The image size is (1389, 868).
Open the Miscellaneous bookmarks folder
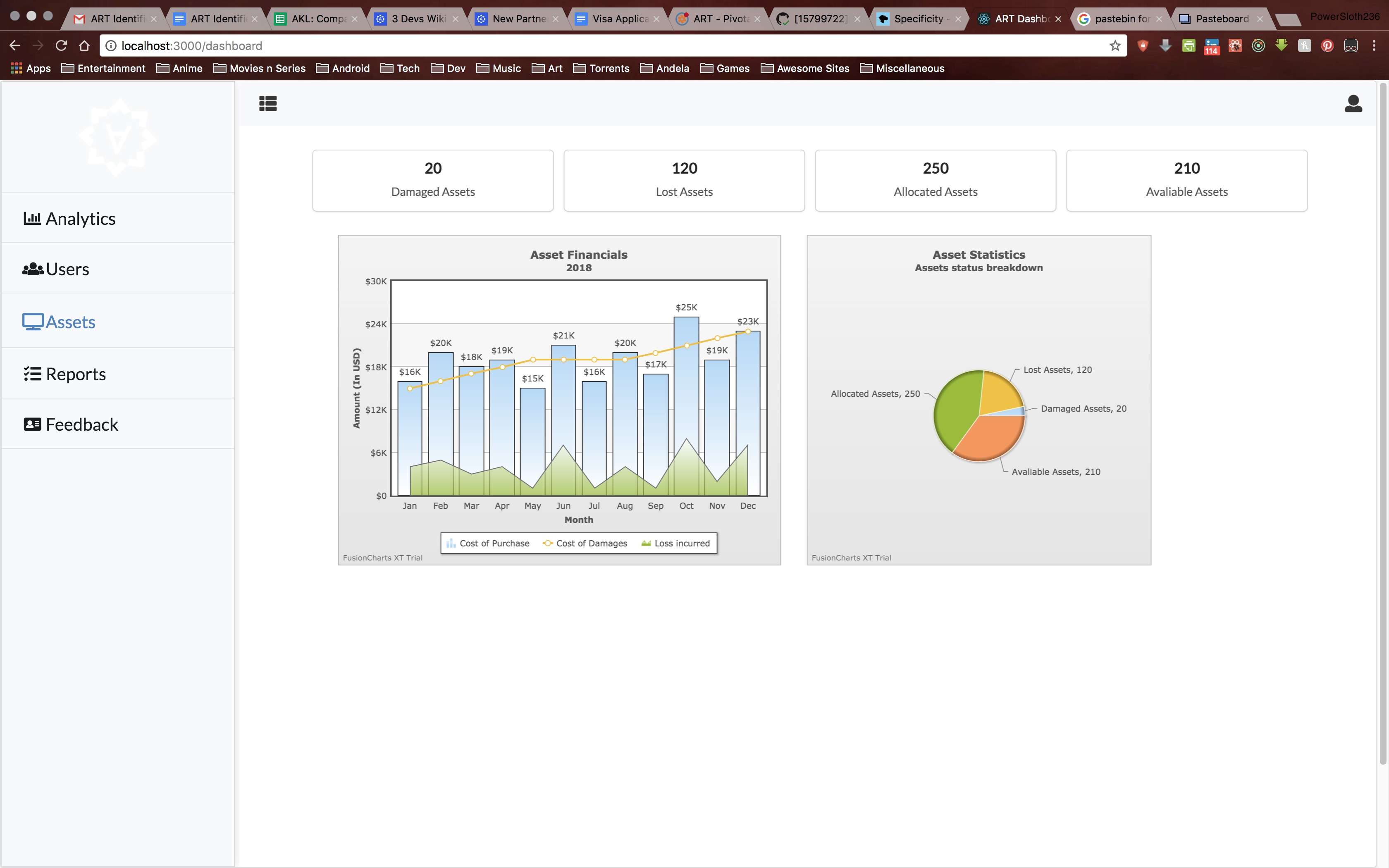(902, 68)
